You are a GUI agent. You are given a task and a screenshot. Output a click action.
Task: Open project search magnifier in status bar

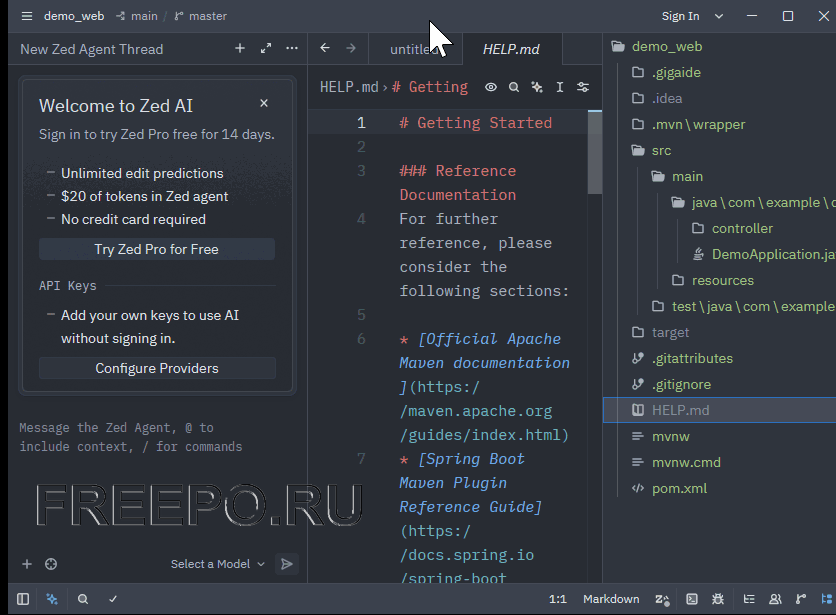(x=83, y=599)
